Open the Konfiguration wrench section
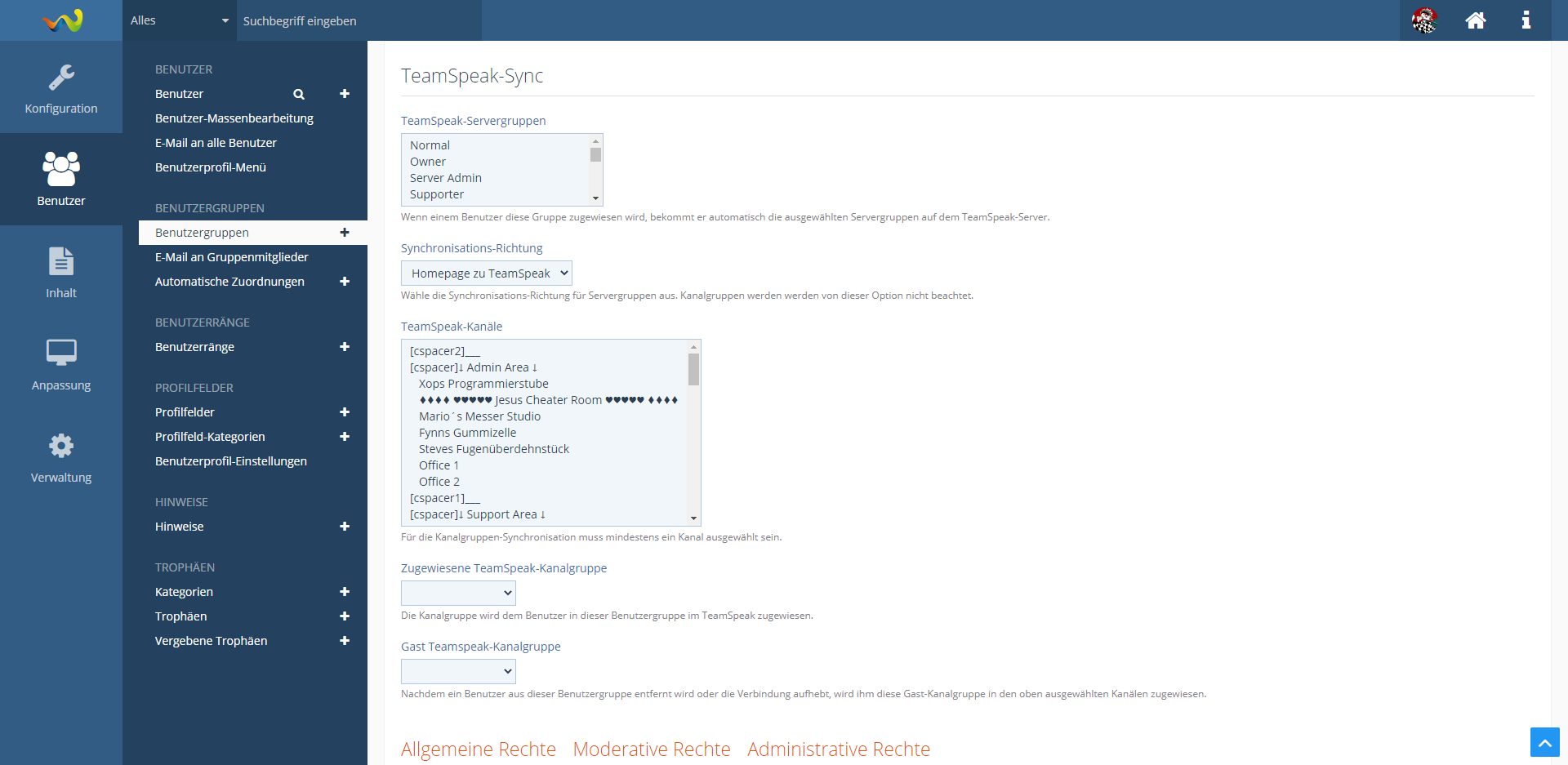 (61, 88)
